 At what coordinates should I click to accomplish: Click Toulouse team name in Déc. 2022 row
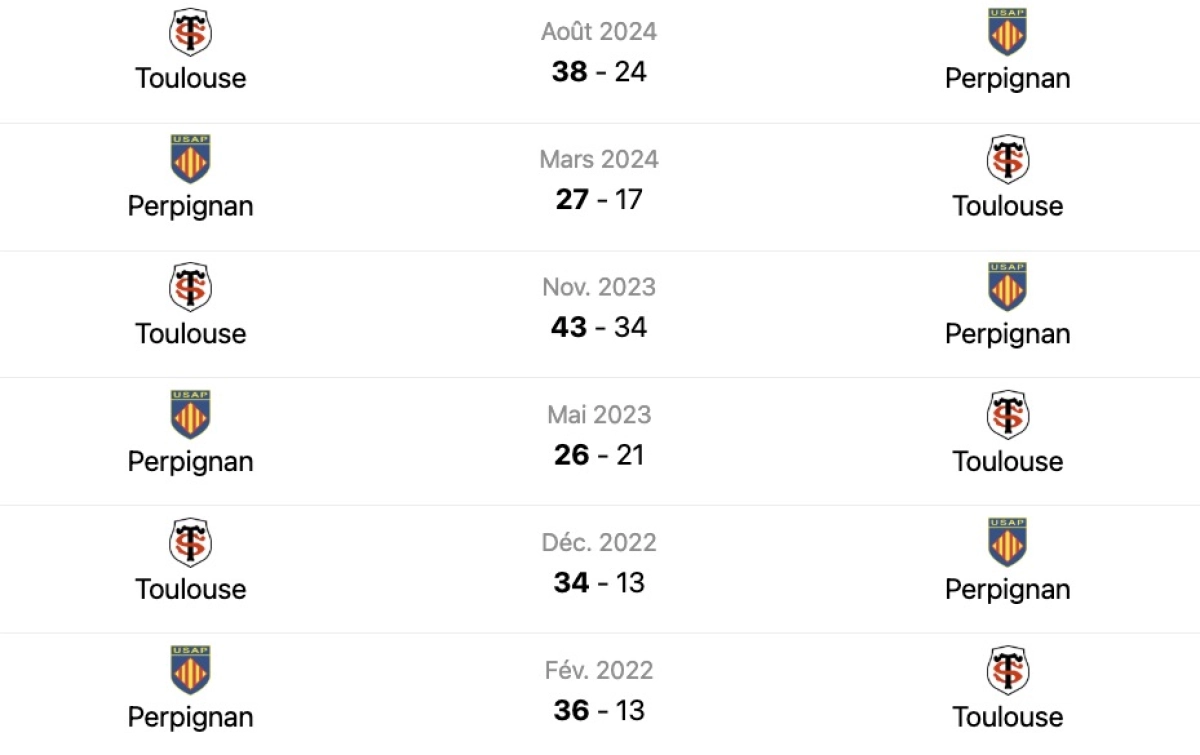point(190,588)
